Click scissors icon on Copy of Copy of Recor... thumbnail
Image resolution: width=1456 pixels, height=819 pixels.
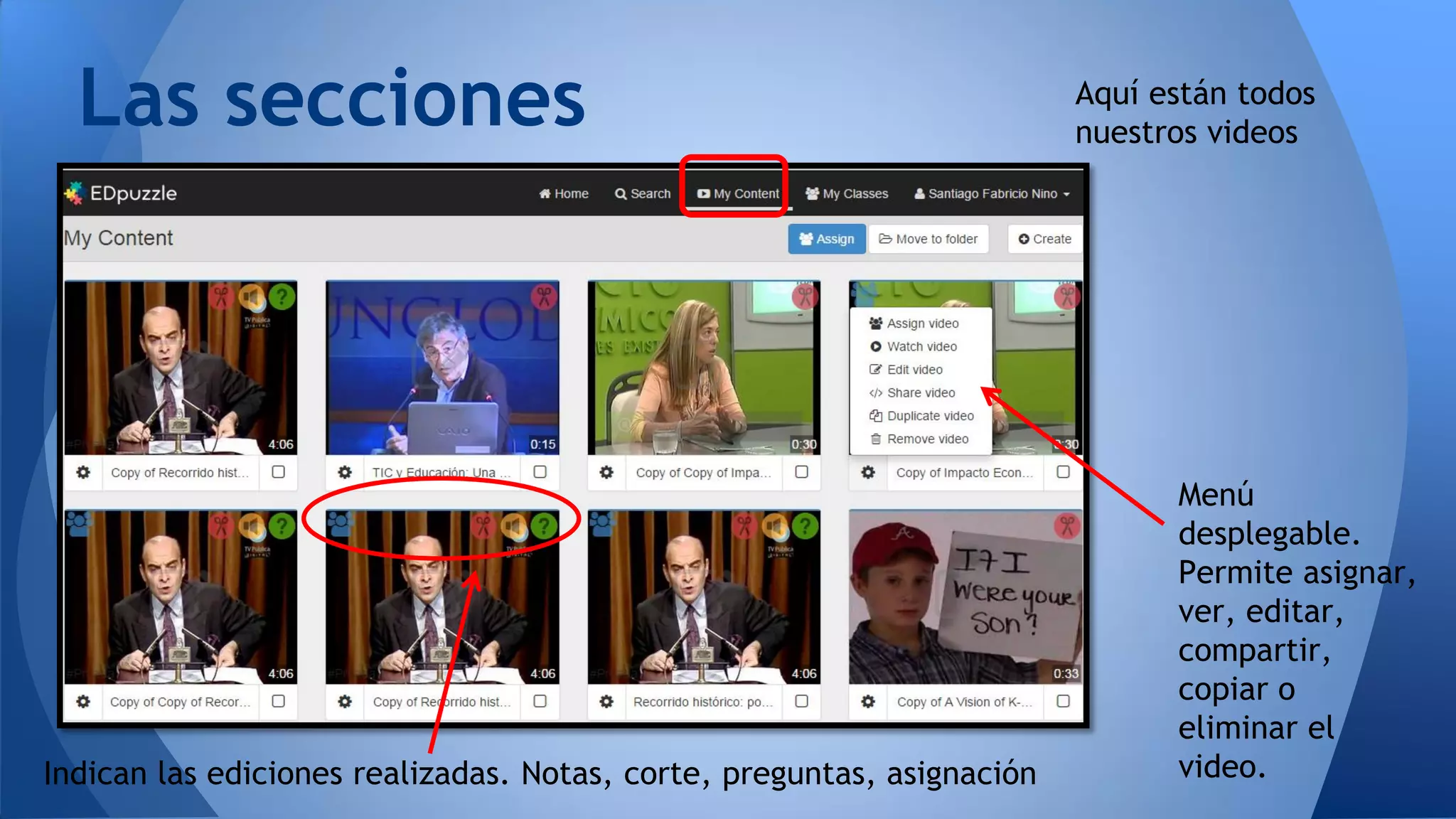(221, 526)
